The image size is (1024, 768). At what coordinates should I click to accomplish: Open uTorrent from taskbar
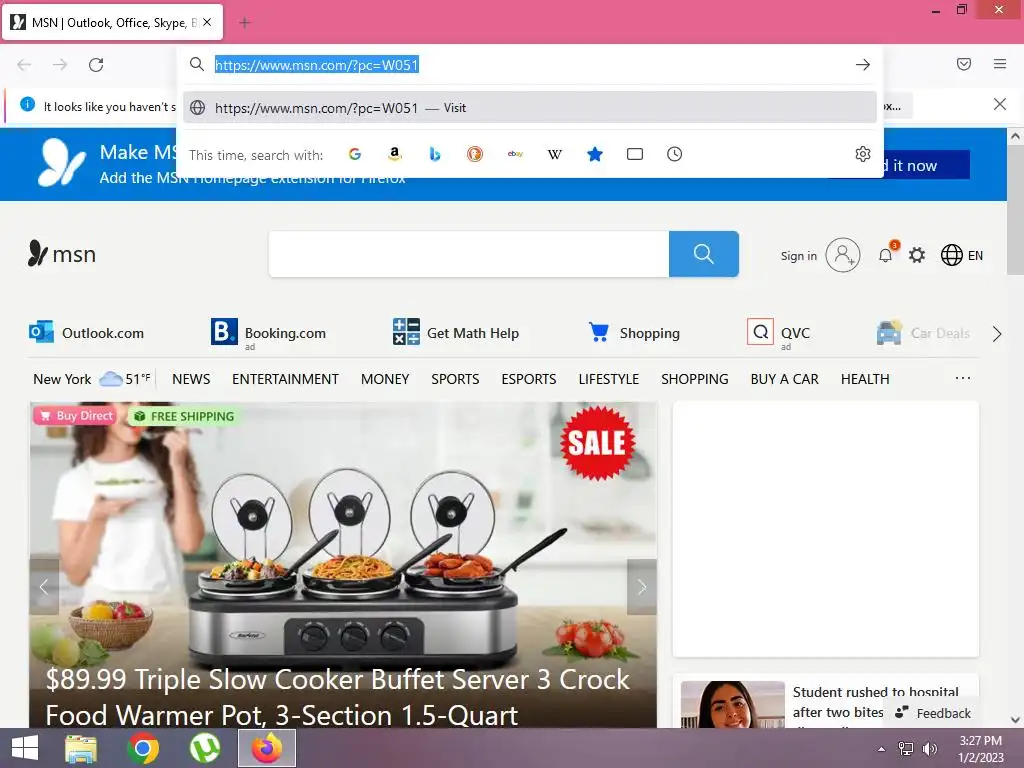205,748
